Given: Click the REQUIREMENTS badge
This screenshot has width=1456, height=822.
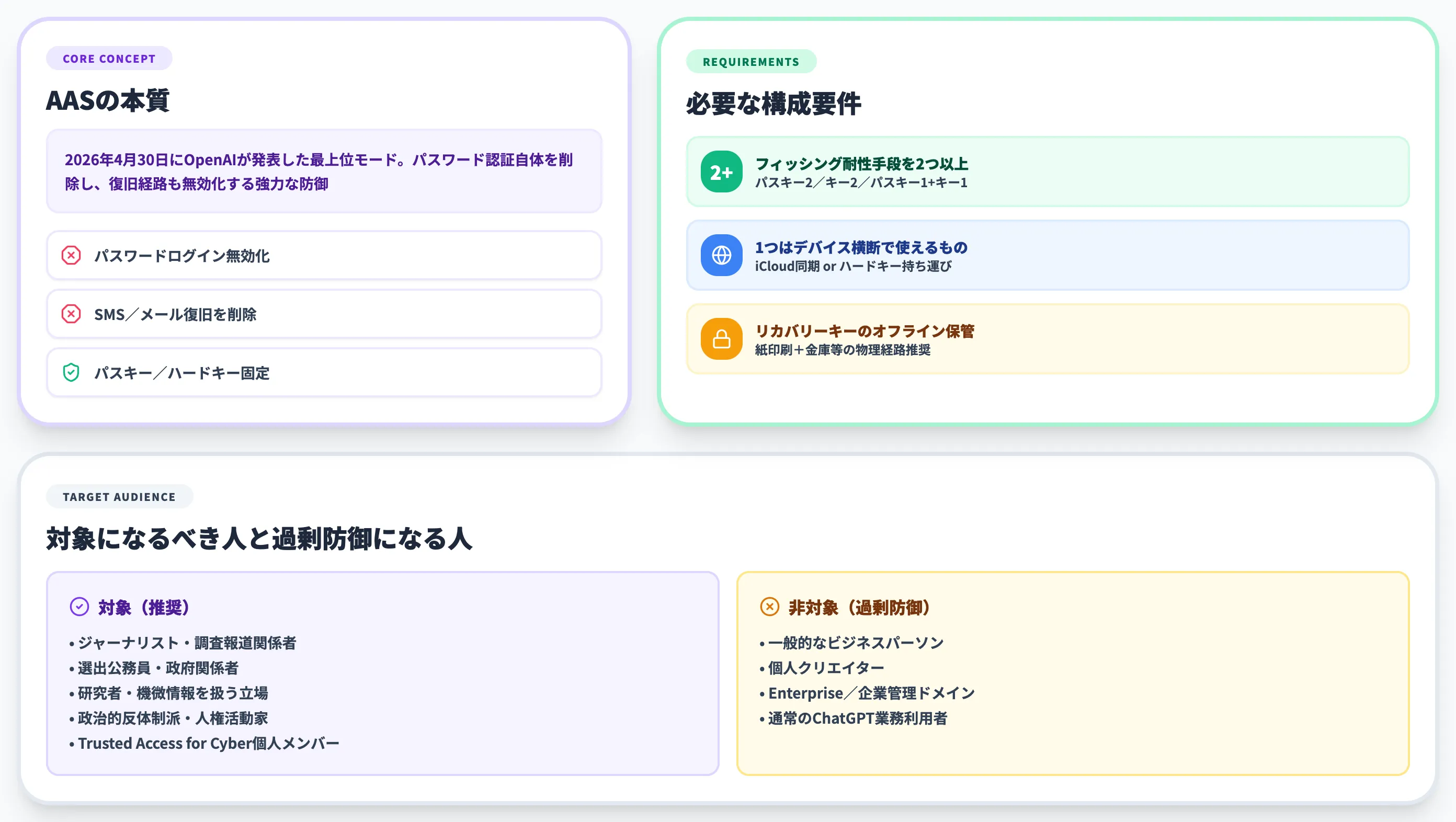Looking at the screenshot, I should (x=751, y=62).
